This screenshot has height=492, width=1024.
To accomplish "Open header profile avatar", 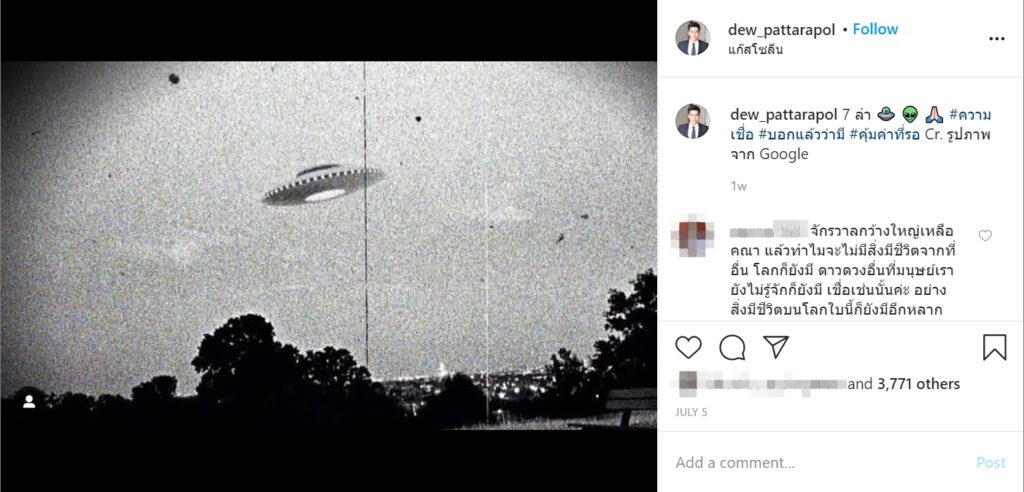I will pos(692,38).
